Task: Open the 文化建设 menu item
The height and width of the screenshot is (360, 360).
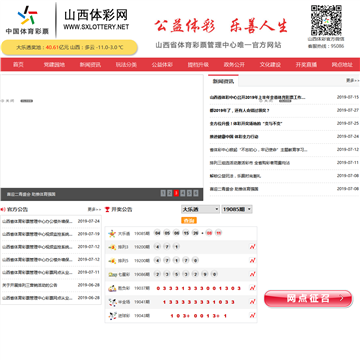Action: point(270,65)
